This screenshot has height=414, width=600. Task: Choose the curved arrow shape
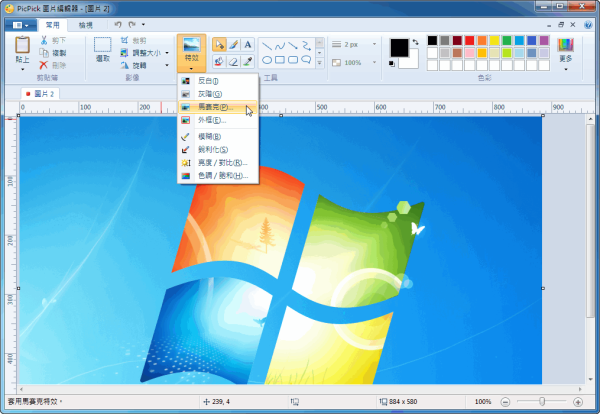coord(306,46)
